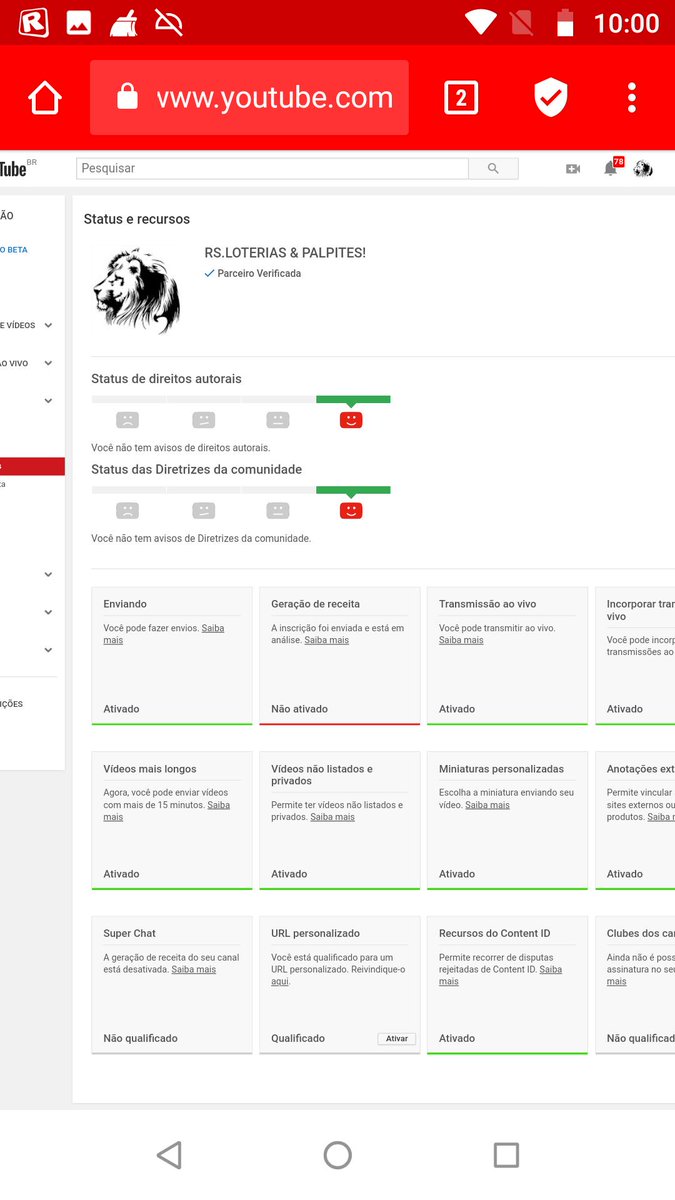Click the Status e recursos heading
This screenshot has height=1200, width=675.
pyautogui.click(x=137, y=219)
